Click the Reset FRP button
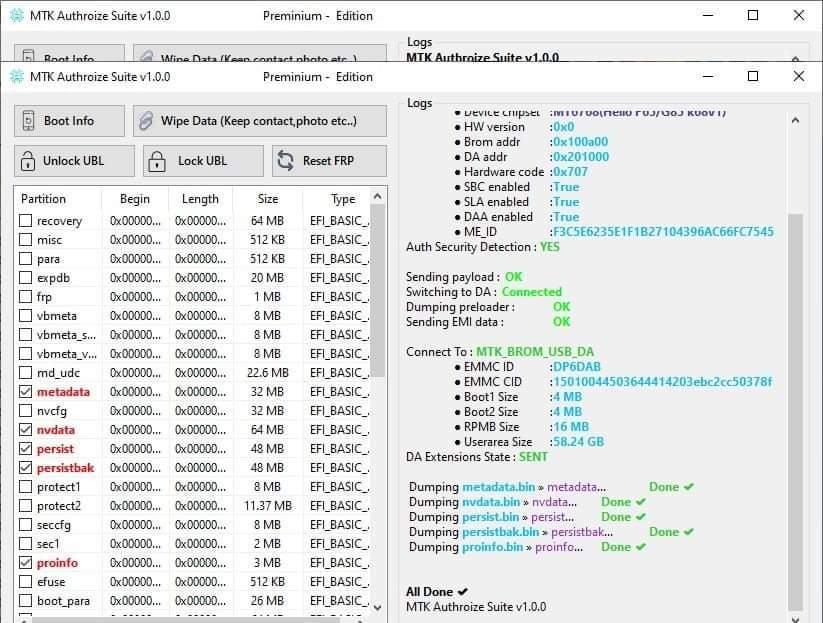 pos(329,161)
